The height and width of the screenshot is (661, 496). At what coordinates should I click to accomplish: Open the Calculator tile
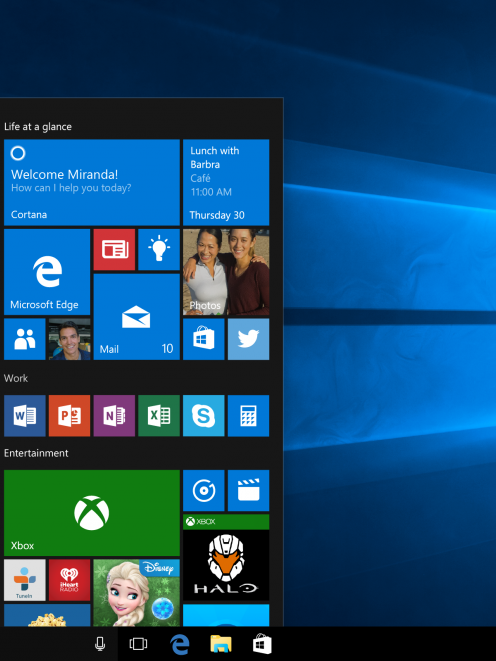tap(249, 416)
